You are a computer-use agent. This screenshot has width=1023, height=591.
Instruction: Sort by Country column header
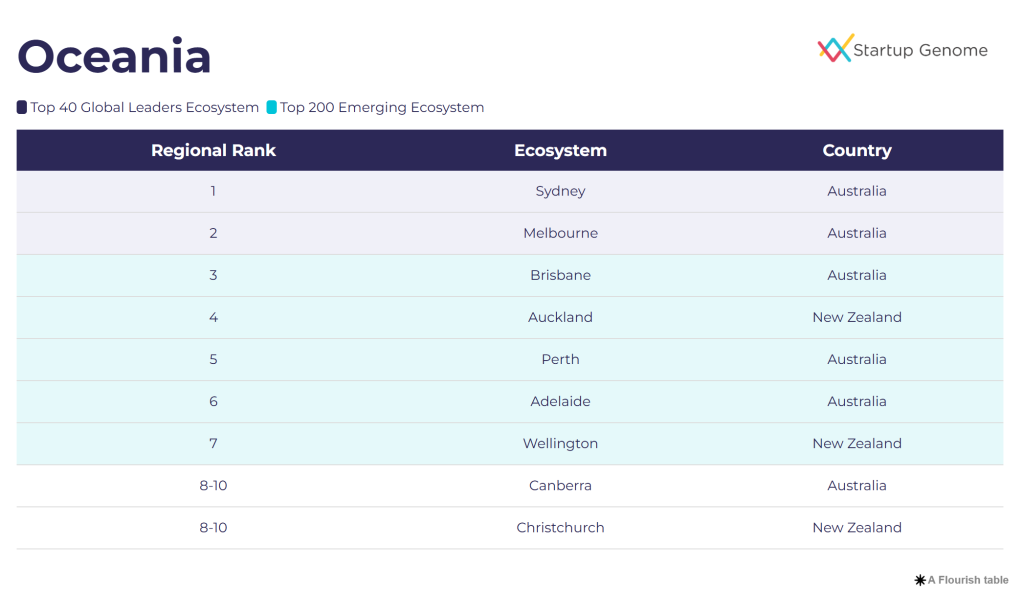coord(857,151)
